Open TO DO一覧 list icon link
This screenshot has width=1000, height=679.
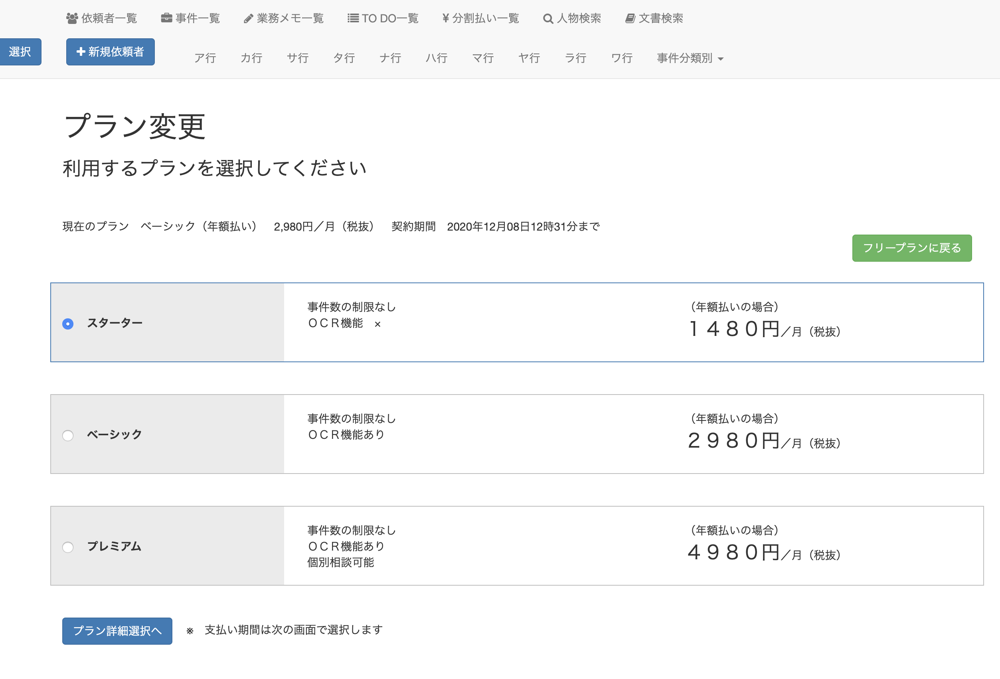pos(383,18)
